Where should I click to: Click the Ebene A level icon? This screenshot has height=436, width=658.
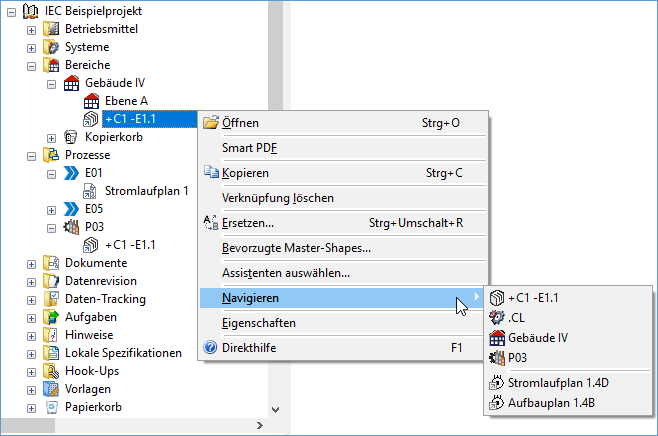click(x=91, y=101)
